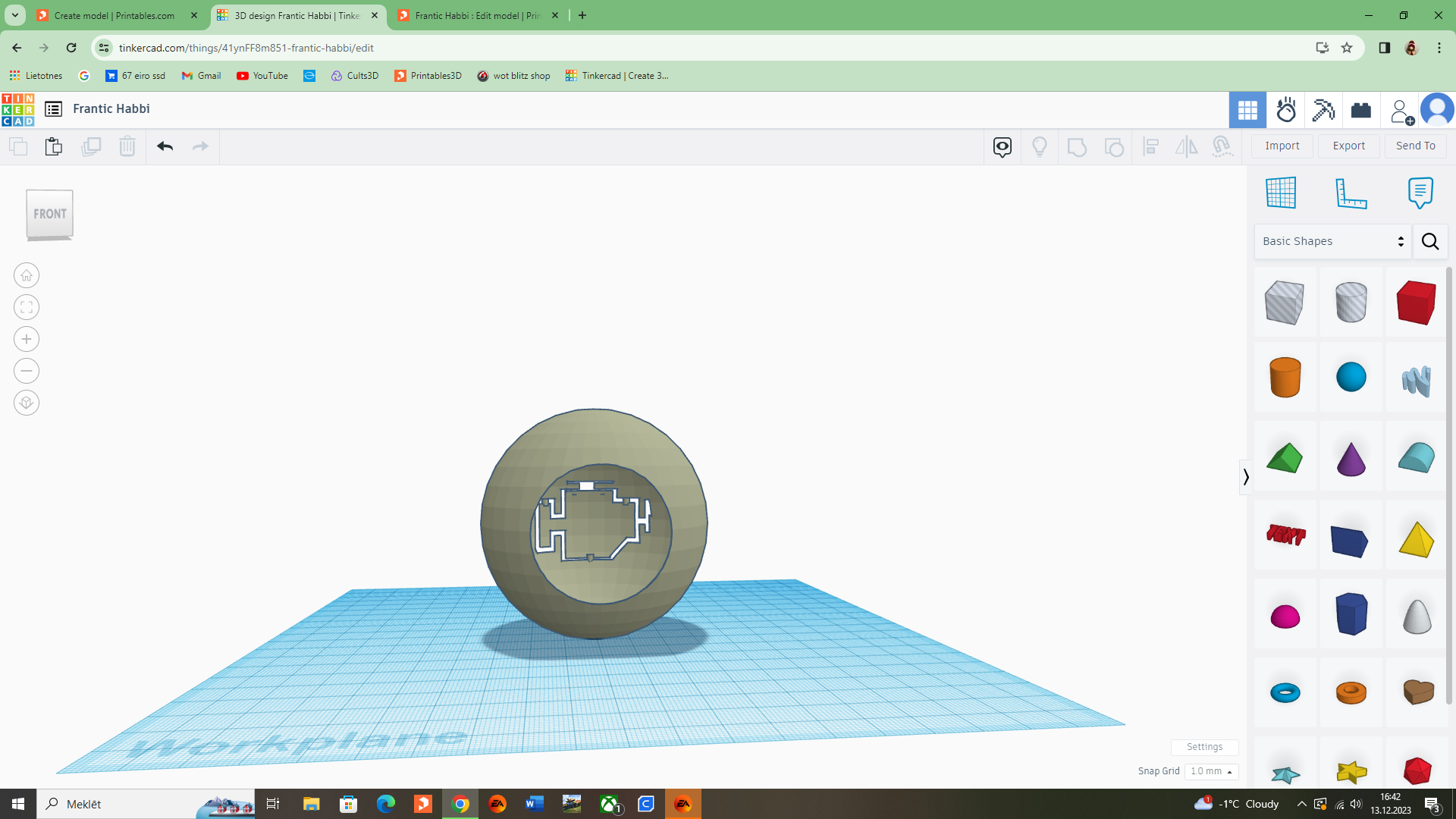Open the Snap Grid 1.0 mm dropdown
1456x819 pixels.
pos(1211,771)
